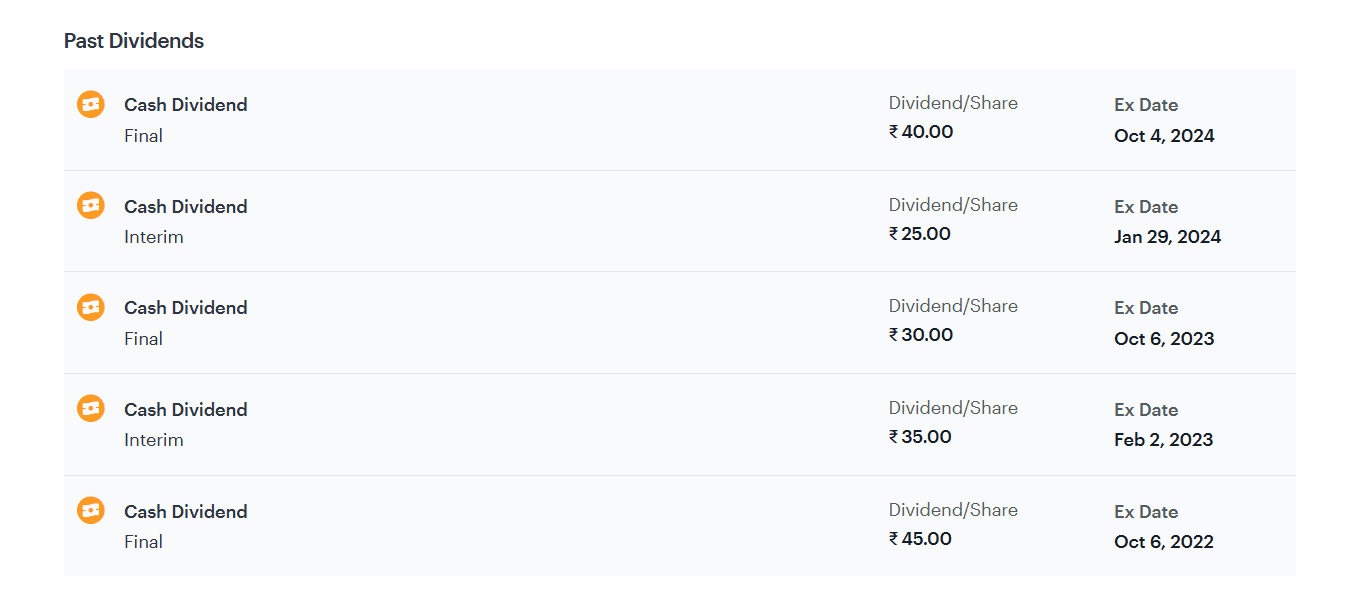Screen dimensions: 1351x608
Task: Open the Cash Dividend row with ₹35.00
Action: (680, 425)
